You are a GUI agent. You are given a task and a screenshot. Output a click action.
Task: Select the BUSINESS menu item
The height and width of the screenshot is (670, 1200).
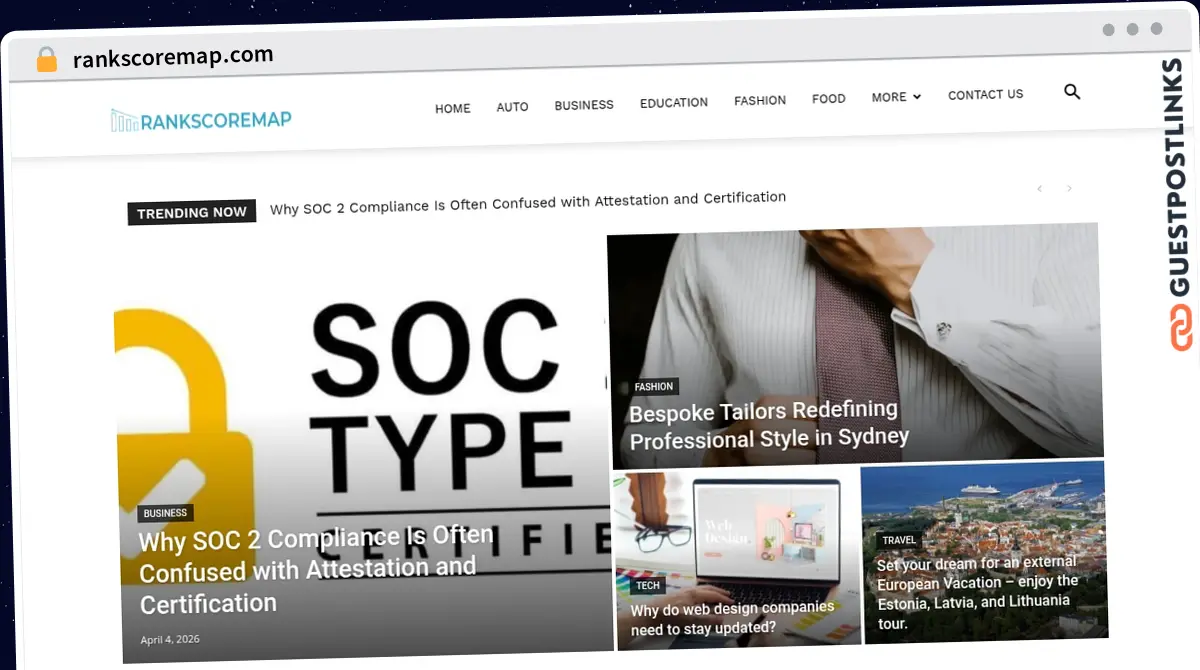tap(584, 104)
